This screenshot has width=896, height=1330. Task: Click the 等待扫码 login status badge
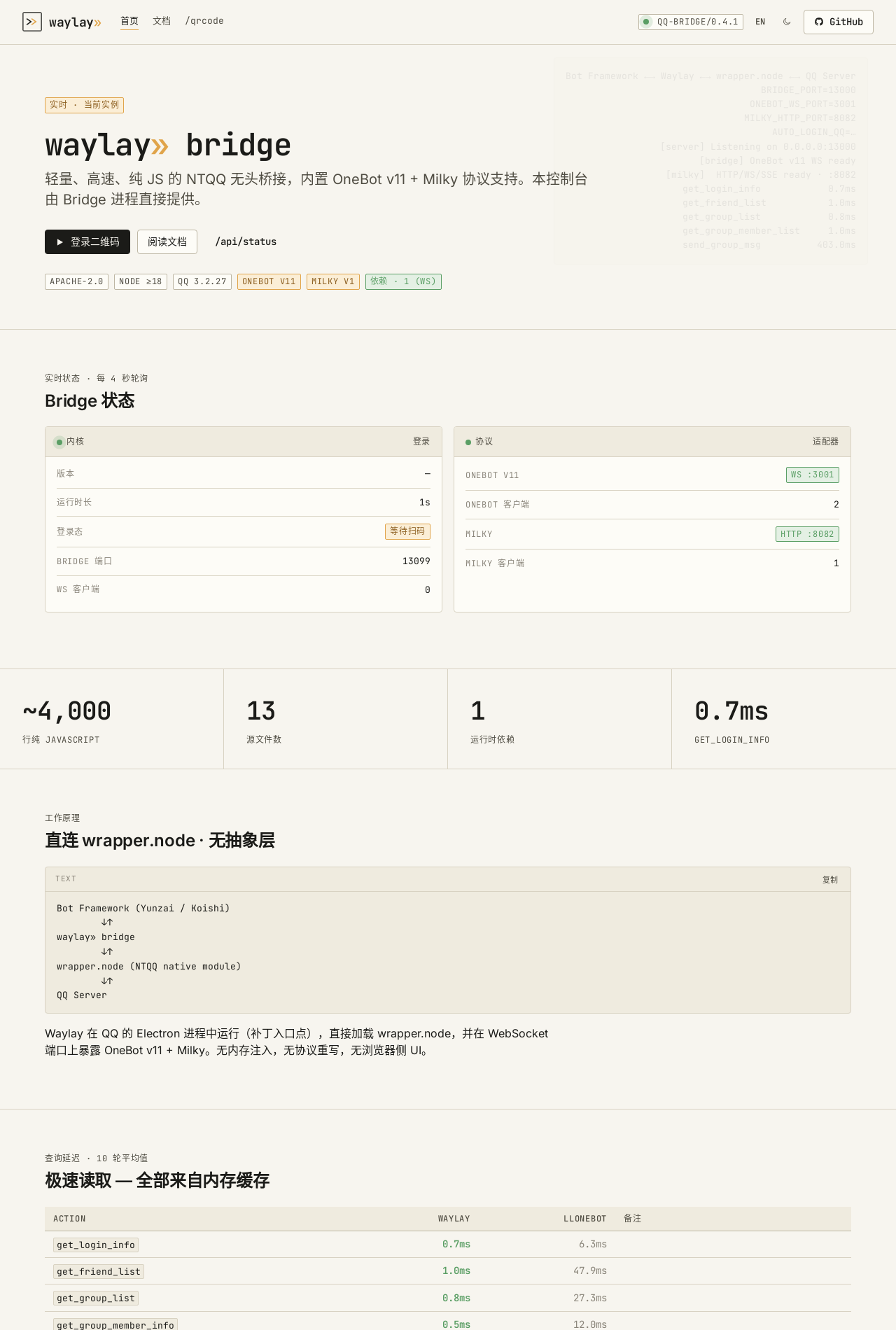pos(407,531)
